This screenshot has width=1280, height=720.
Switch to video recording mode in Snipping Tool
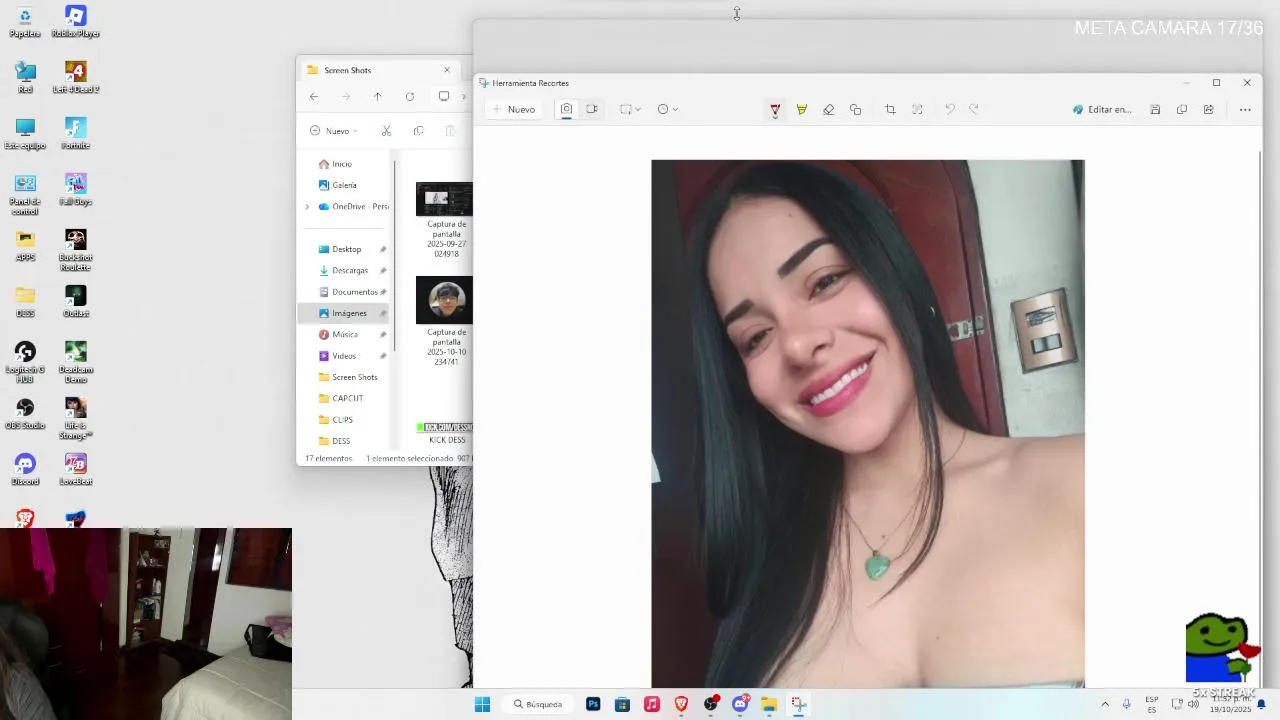click(592, 109)
